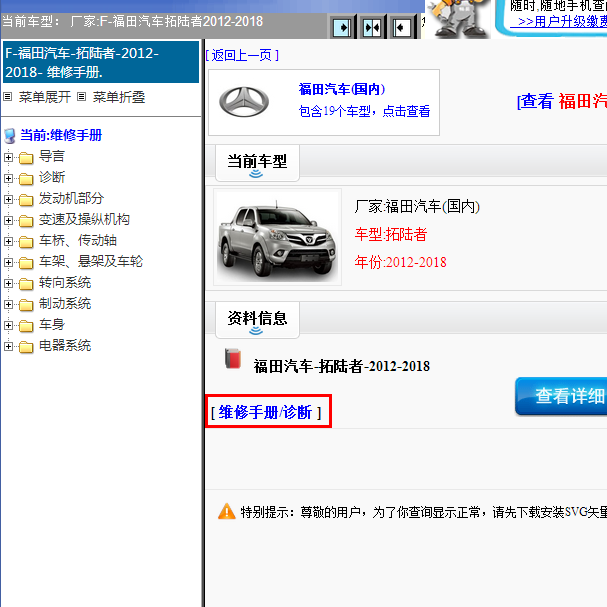Click the 车型:拓陆者 red text

point(391,234)
